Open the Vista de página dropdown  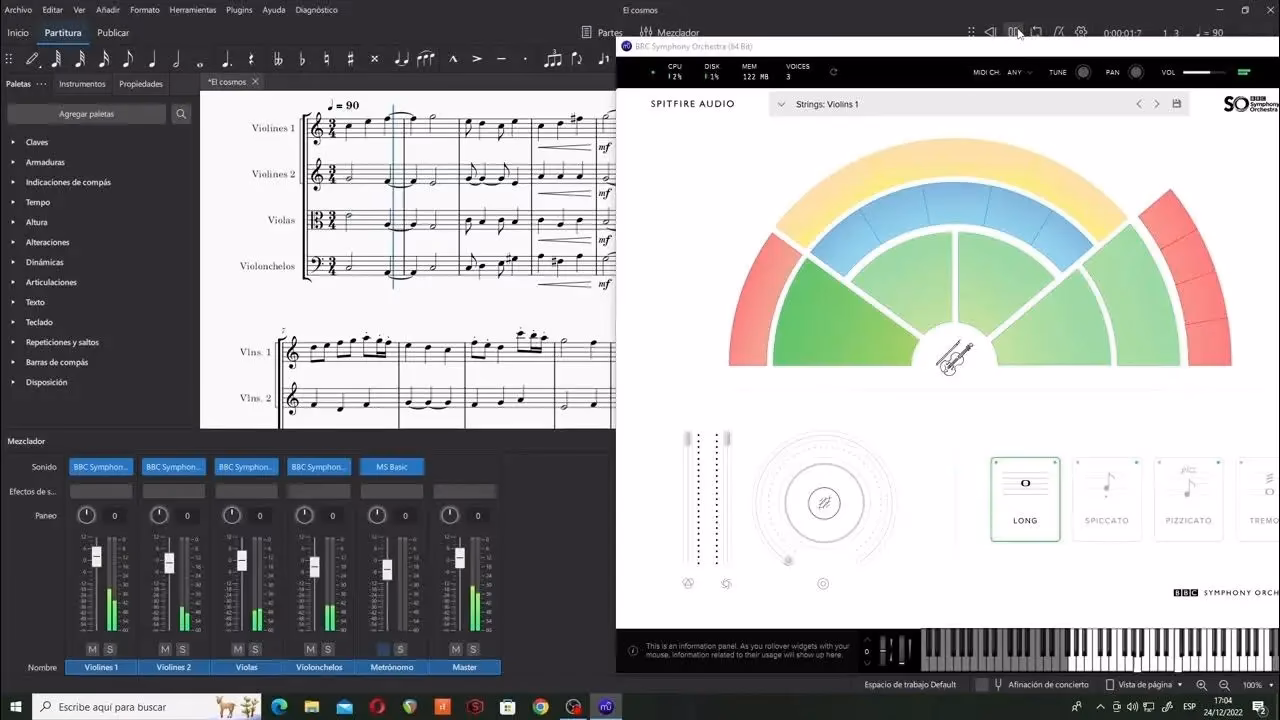[1144, 684]
